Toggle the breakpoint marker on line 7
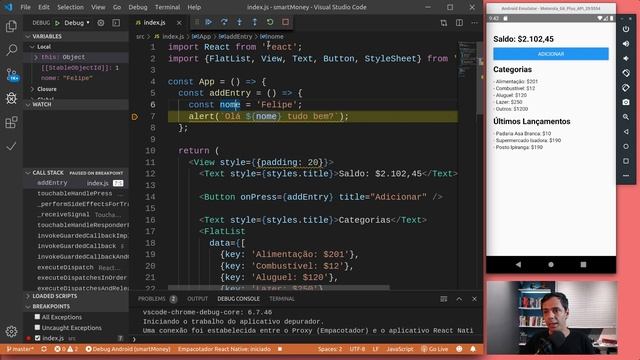 135,117
